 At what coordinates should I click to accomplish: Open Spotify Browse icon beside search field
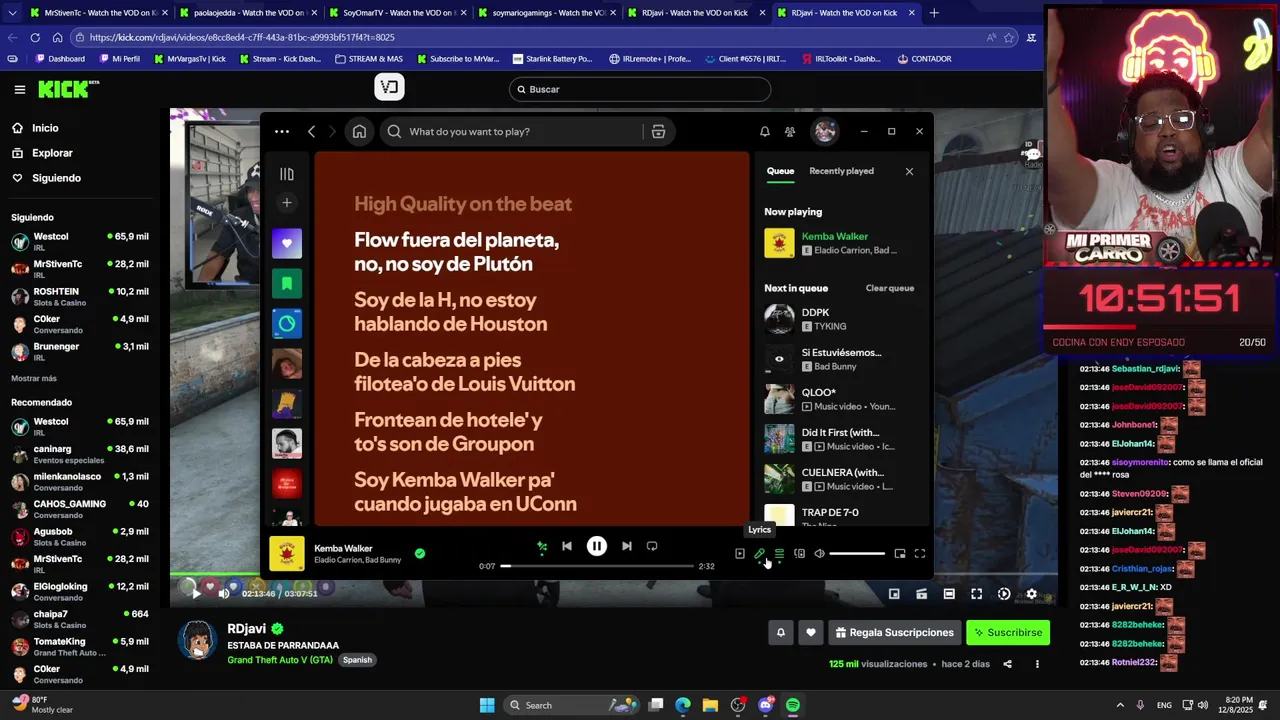[658, 131]
